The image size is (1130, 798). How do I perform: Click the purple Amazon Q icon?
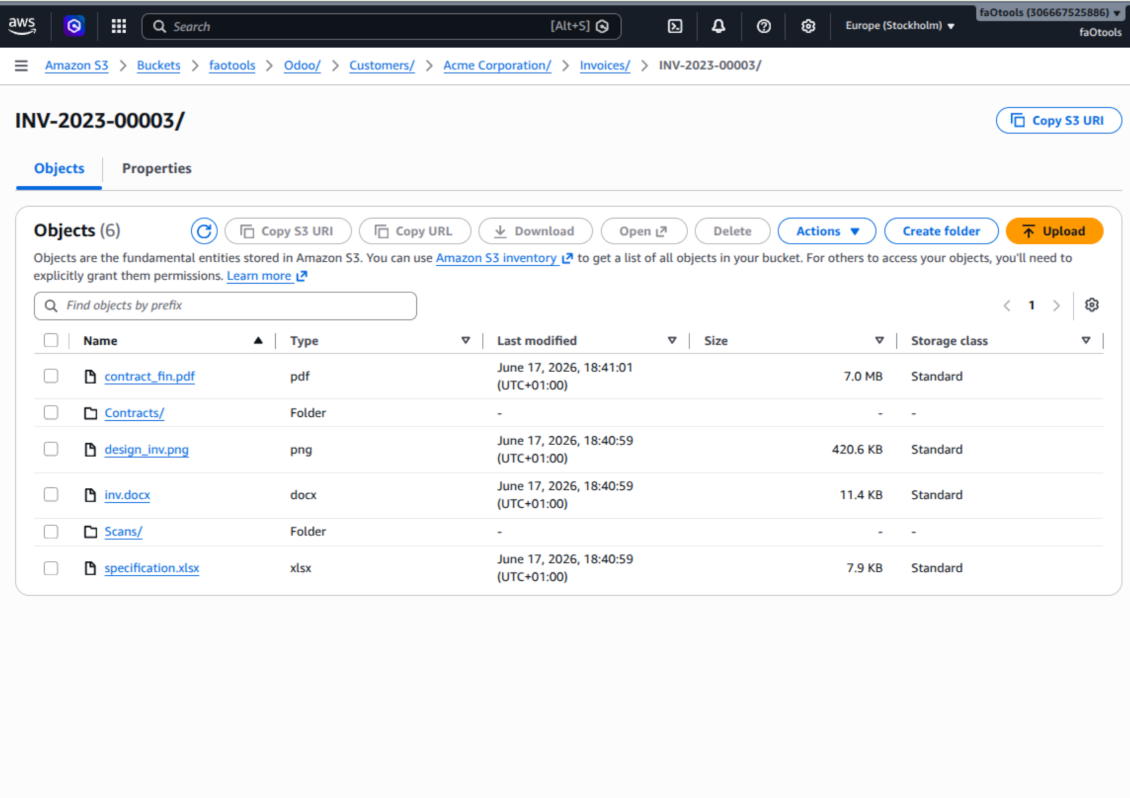click(74, 26)
